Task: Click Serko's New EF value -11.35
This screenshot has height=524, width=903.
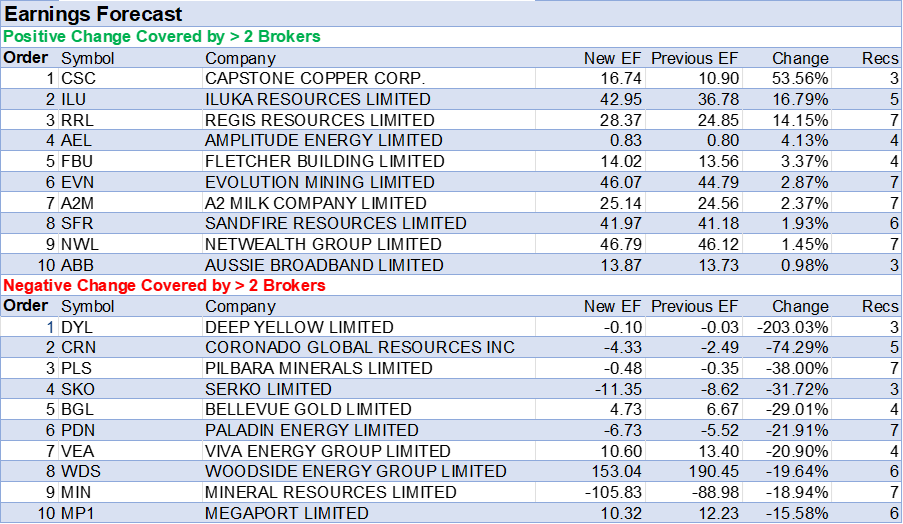Action: pyautogui.click(x=616, y=389)
